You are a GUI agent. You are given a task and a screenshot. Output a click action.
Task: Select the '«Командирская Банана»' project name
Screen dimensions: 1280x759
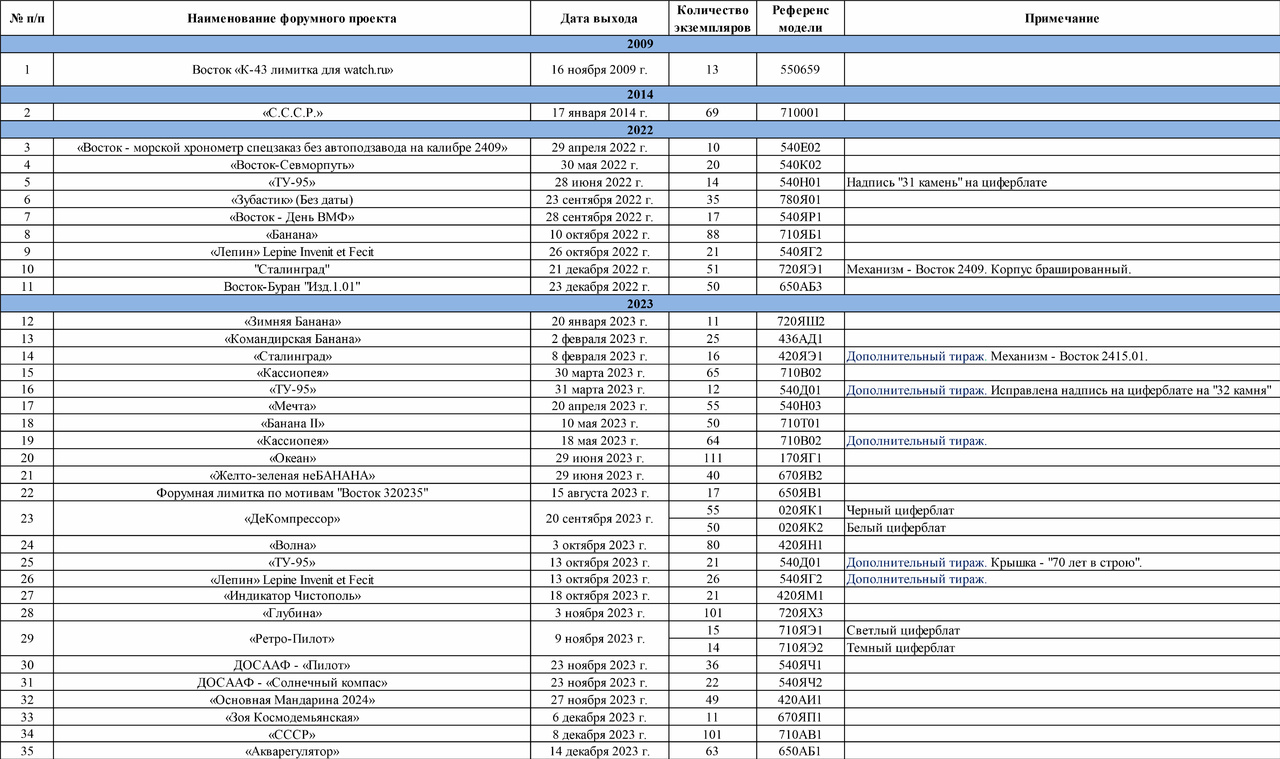click(x=292, y=339)
